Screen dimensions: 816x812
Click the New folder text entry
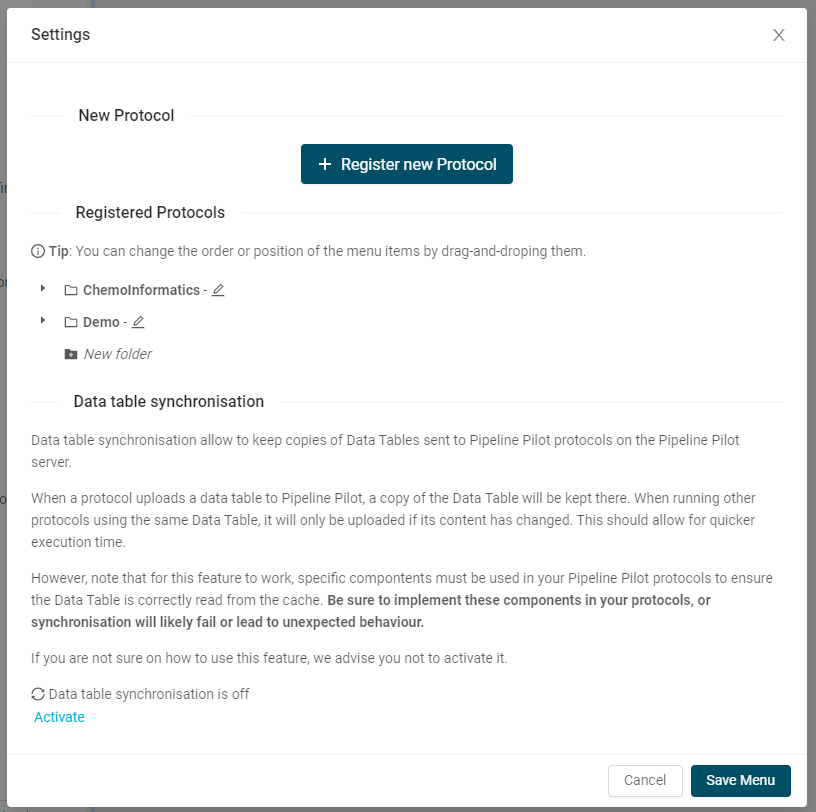coord(118,354)
